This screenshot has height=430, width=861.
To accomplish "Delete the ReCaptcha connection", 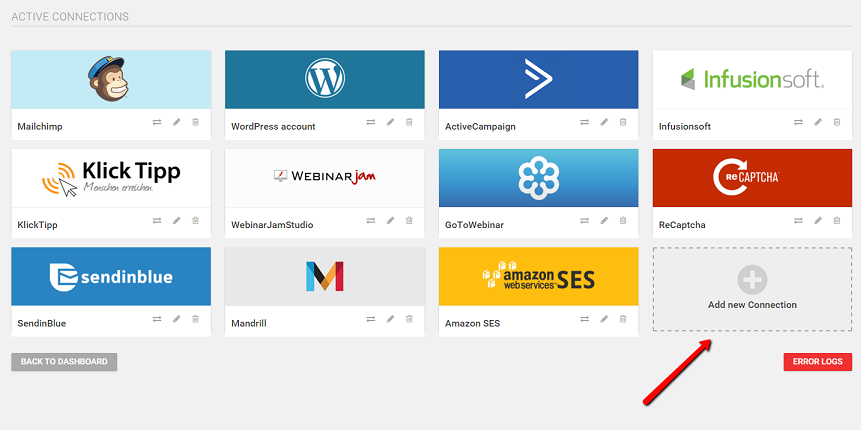I will [x=837, y=220].
